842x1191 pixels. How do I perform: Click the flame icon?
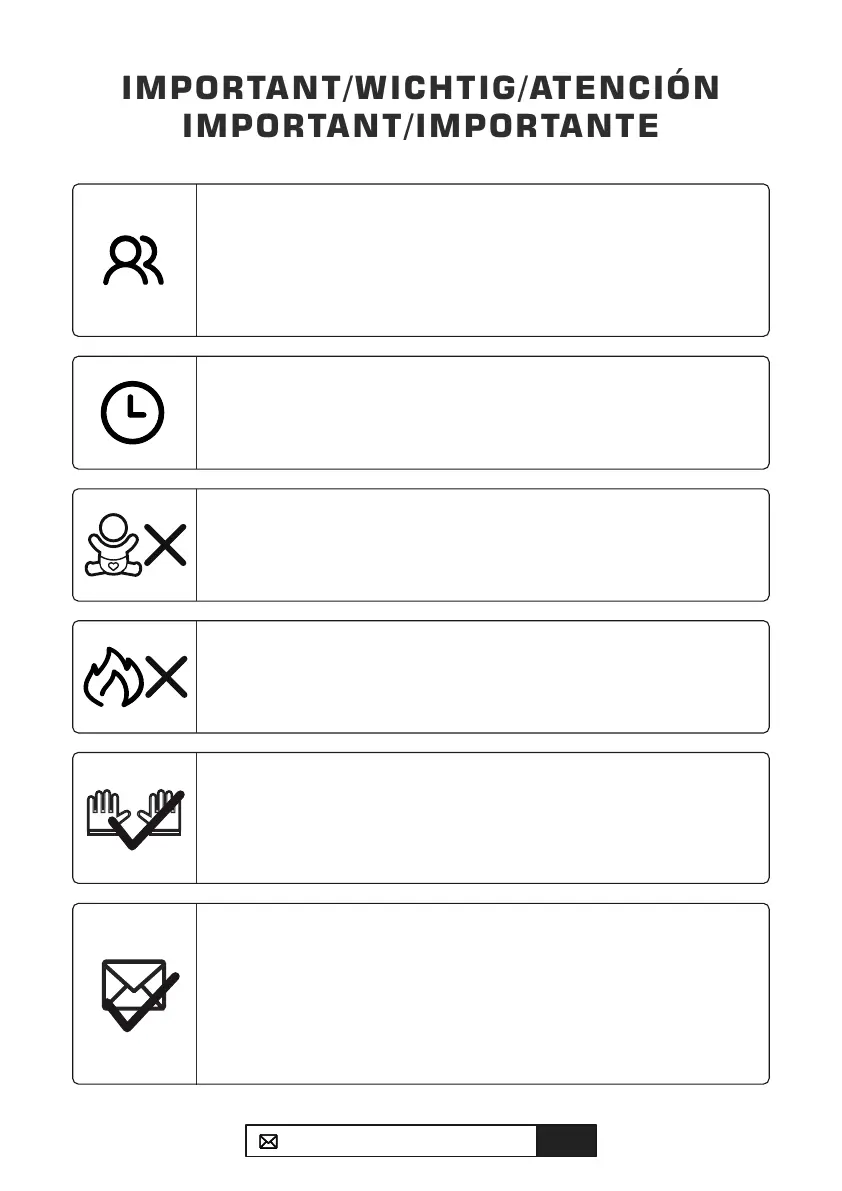(112, 677)
